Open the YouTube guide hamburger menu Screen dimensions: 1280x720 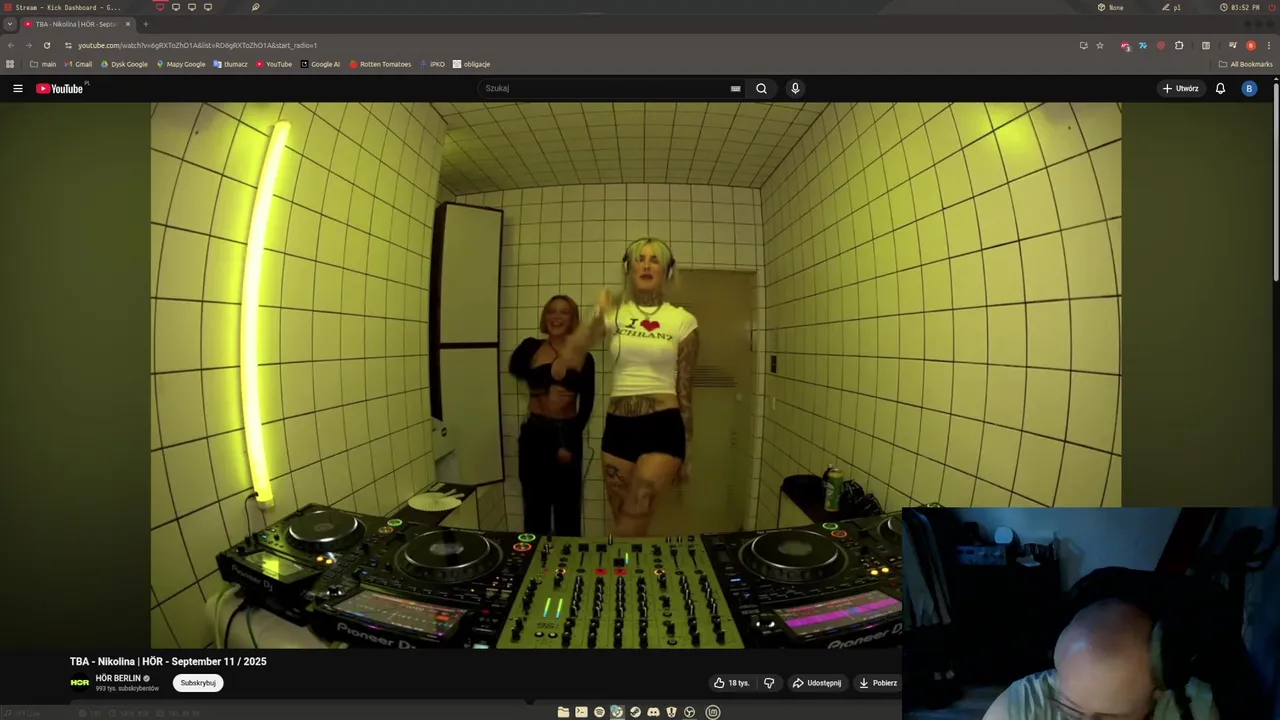pyautogui.click(x=17, y=88)
